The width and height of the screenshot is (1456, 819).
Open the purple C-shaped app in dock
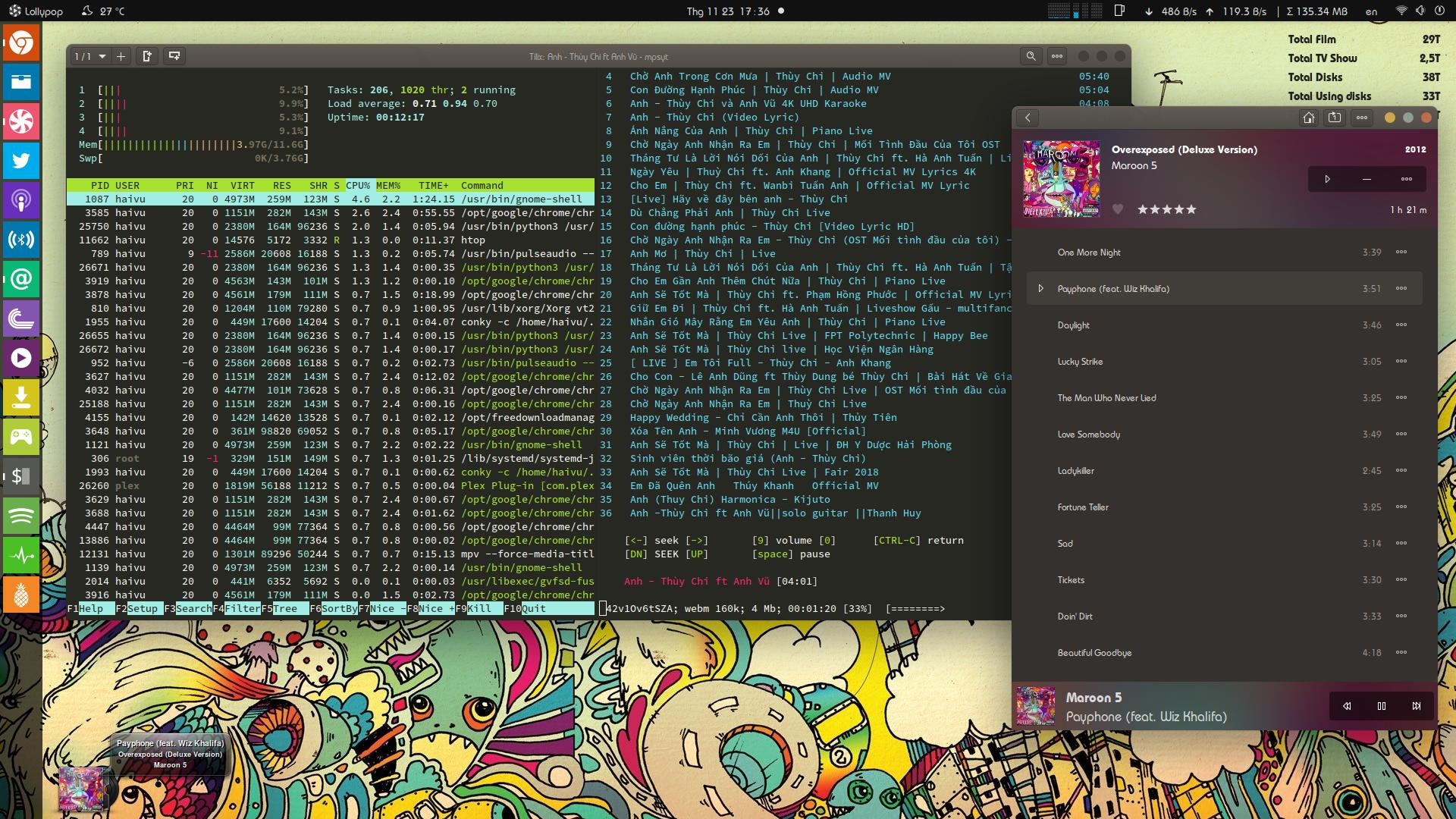click(21, 318)
